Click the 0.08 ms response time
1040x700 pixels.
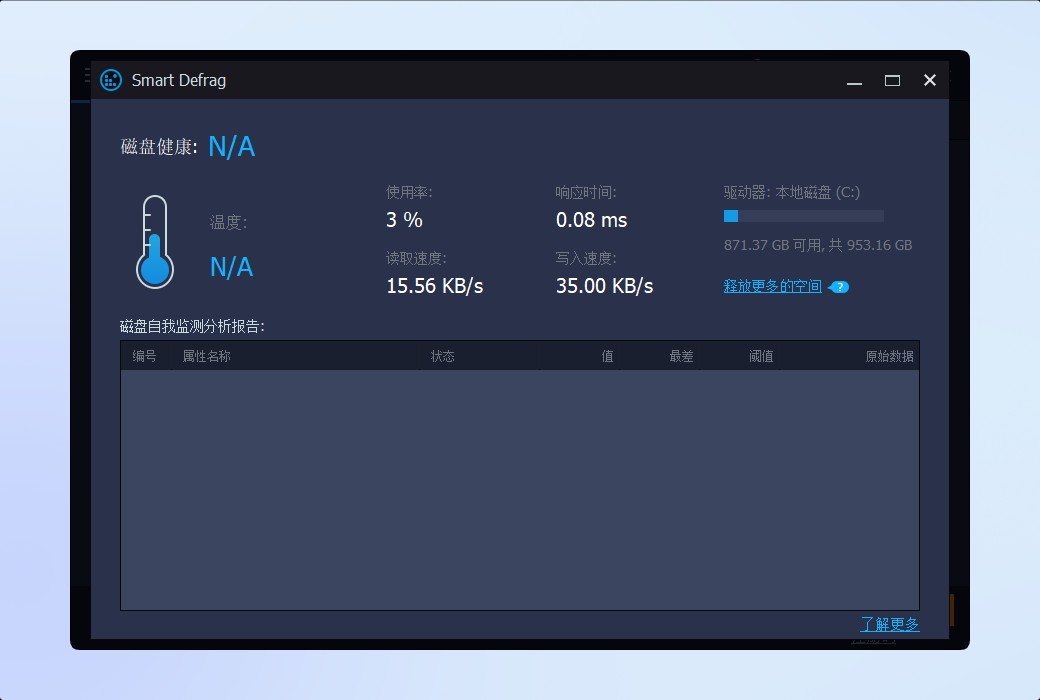coord(591,220)
